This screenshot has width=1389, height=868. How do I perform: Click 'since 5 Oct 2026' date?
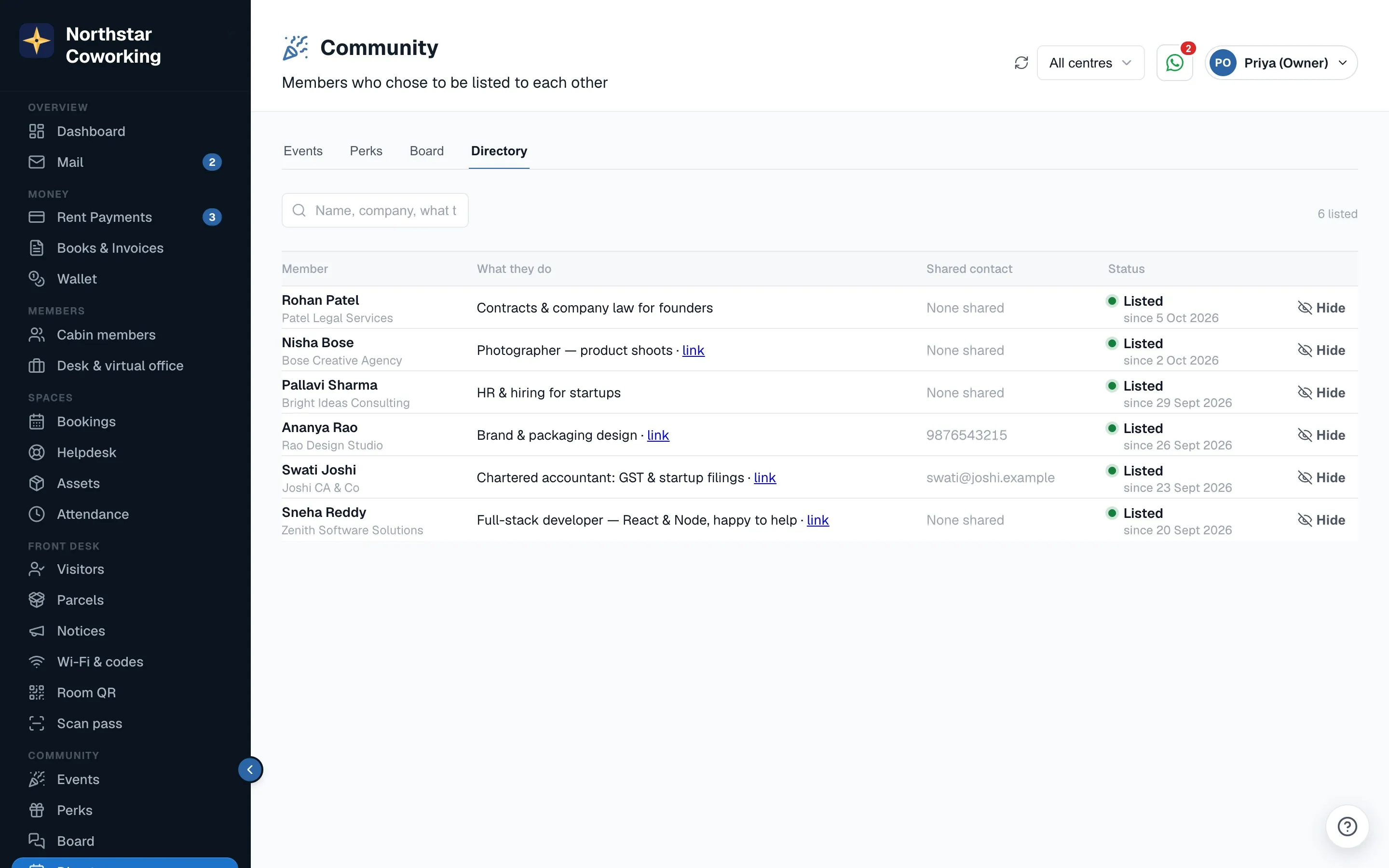pos(1171,319)
